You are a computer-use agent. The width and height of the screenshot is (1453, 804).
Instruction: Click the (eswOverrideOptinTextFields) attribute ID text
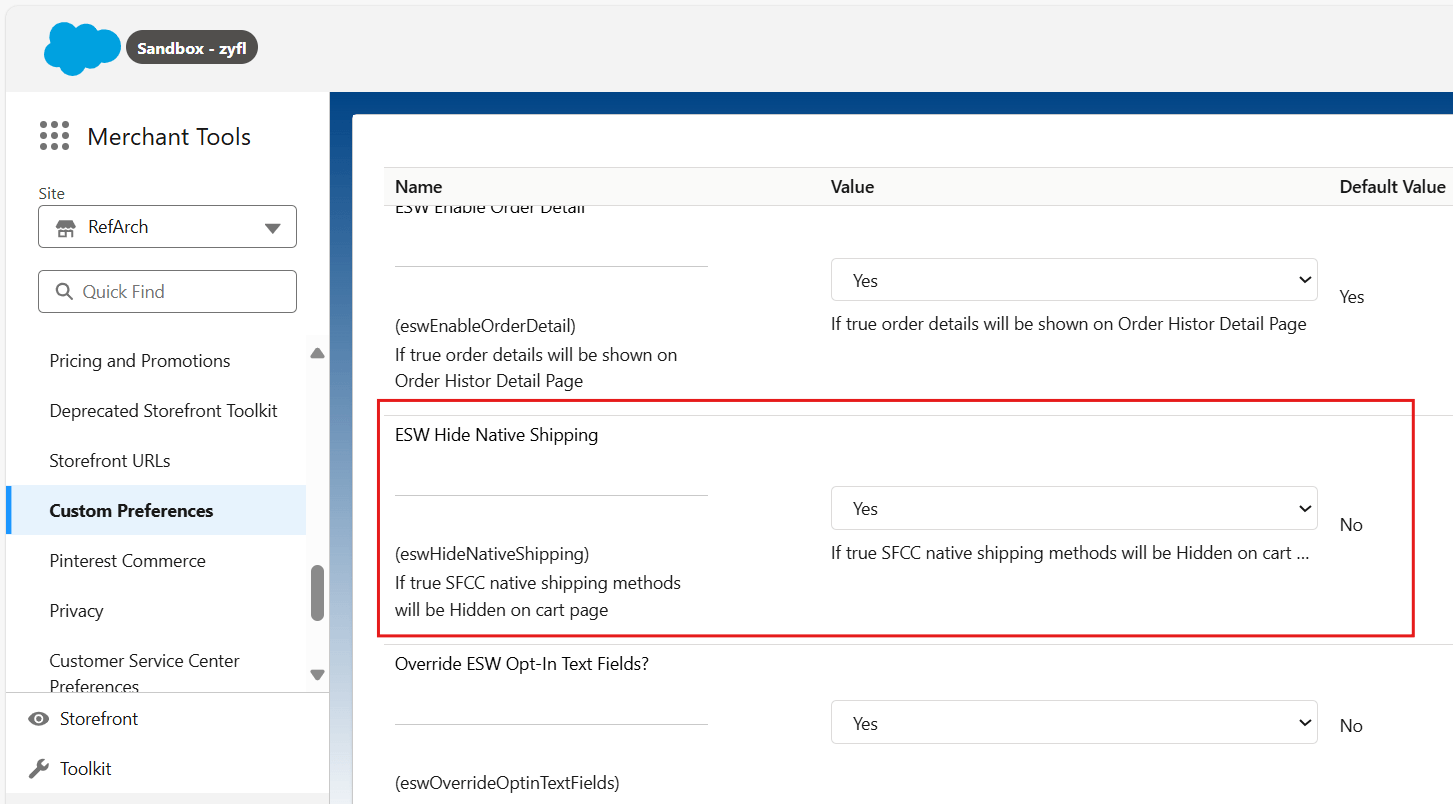tap(507, 783)
